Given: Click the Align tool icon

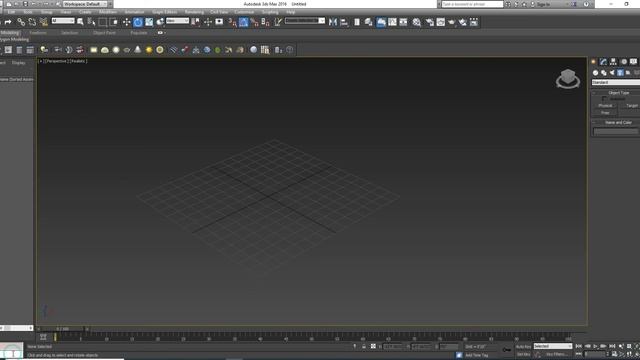Looking at the screenshot, I should [344, 22].
